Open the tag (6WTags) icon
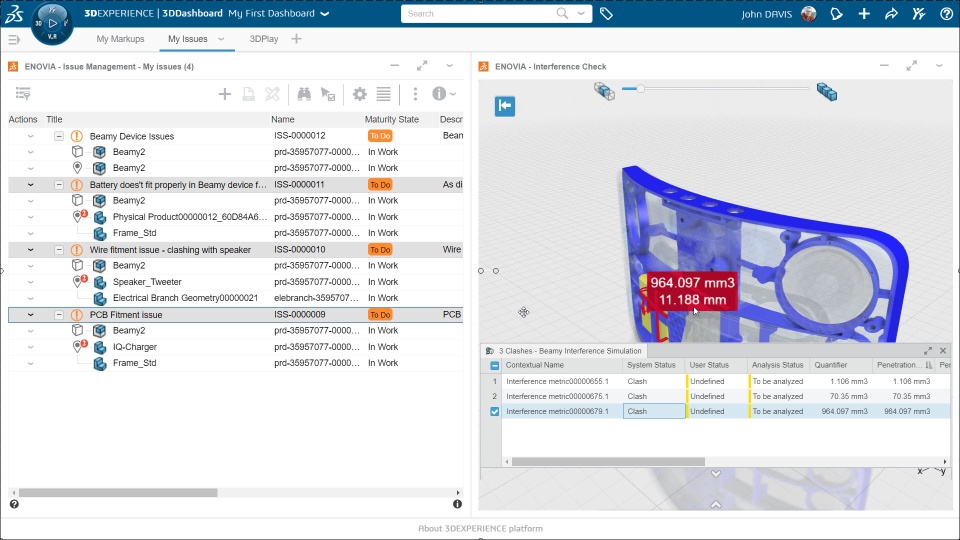The width and height of the screenshot is (960, 540). click(x=606, y=13)
